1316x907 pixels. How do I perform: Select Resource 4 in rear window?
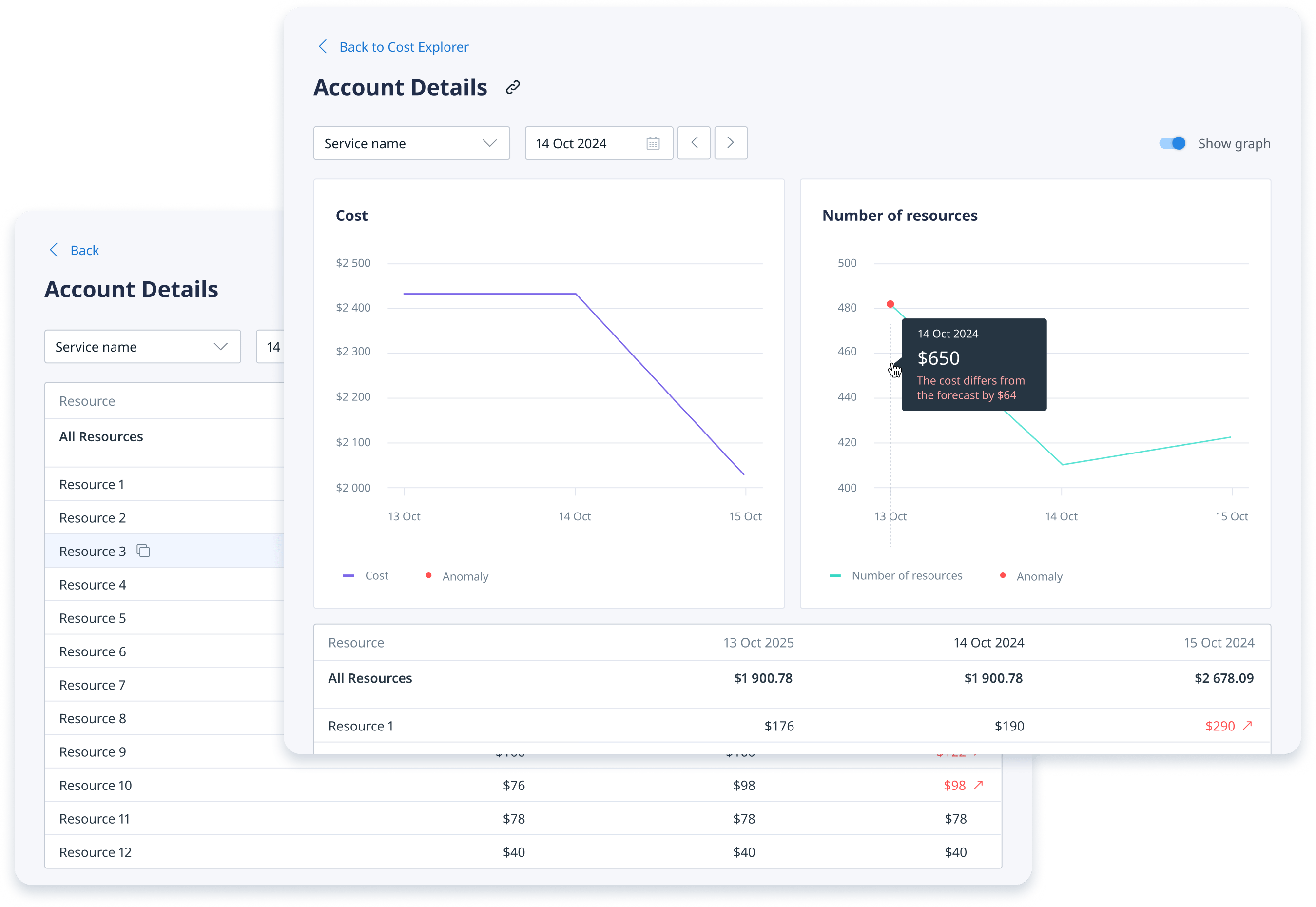(x=165, y=584)
